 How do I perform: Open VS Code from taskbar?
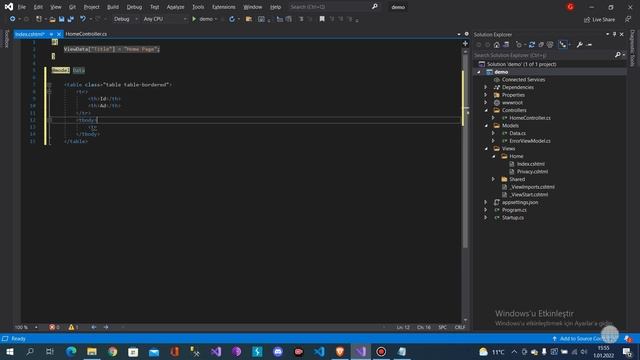(319, 352)
